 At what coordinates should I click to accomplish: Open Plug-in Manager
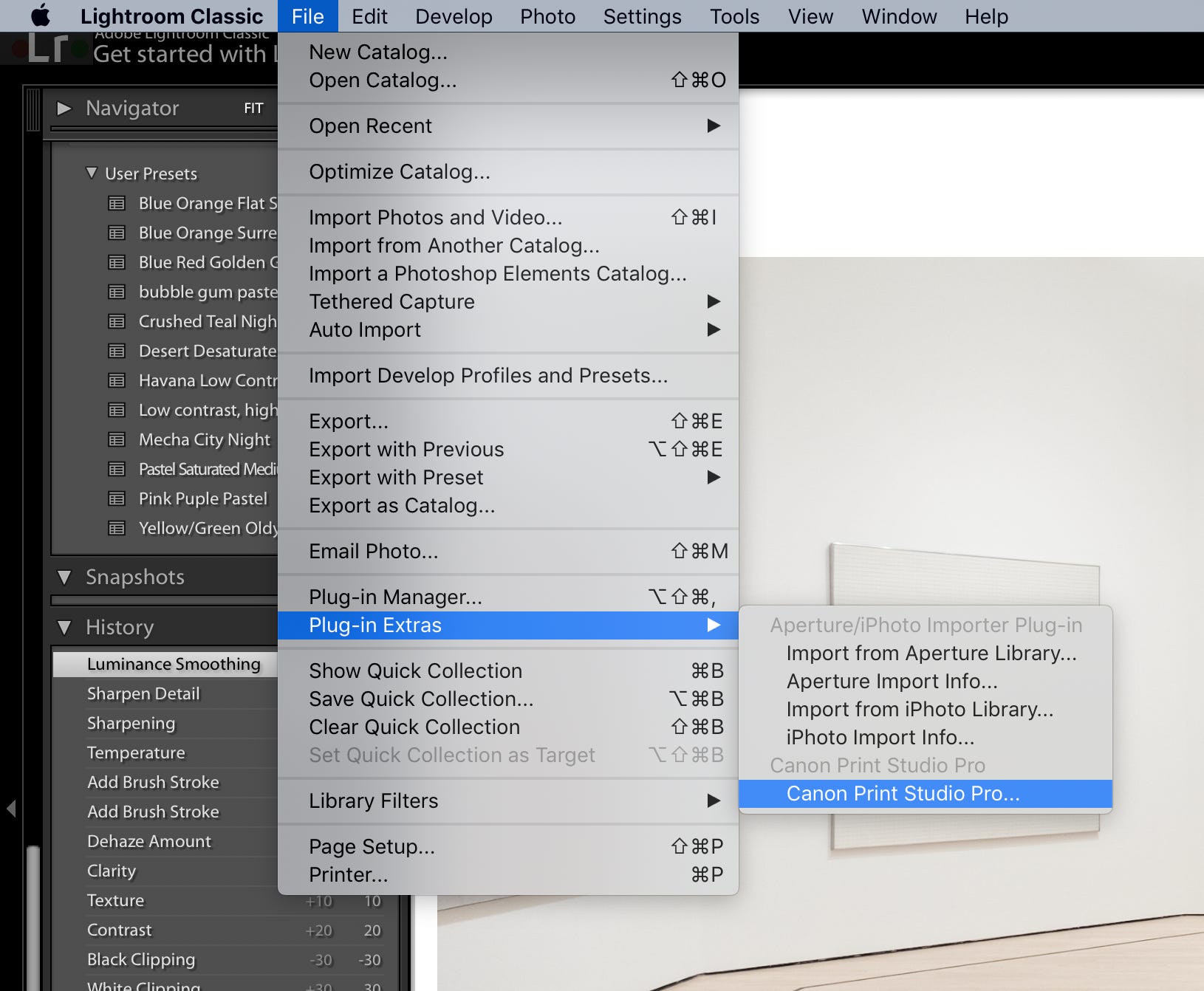point(508,597)
